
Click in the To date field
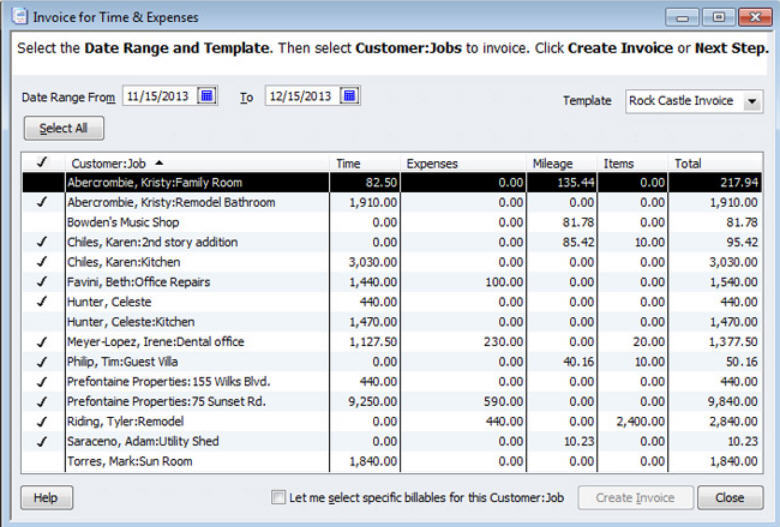[300, 97]
